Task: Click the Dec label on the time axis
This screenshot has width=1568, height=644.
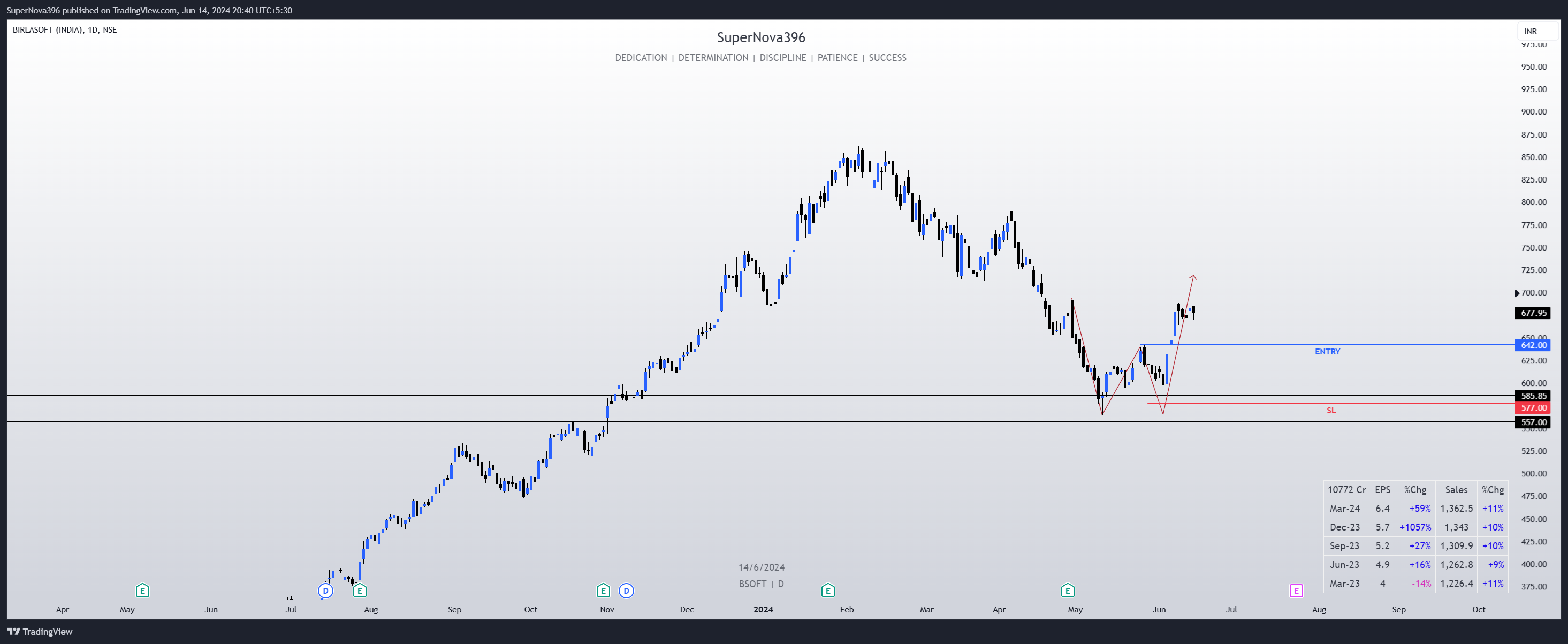Action: click(687, 610)
